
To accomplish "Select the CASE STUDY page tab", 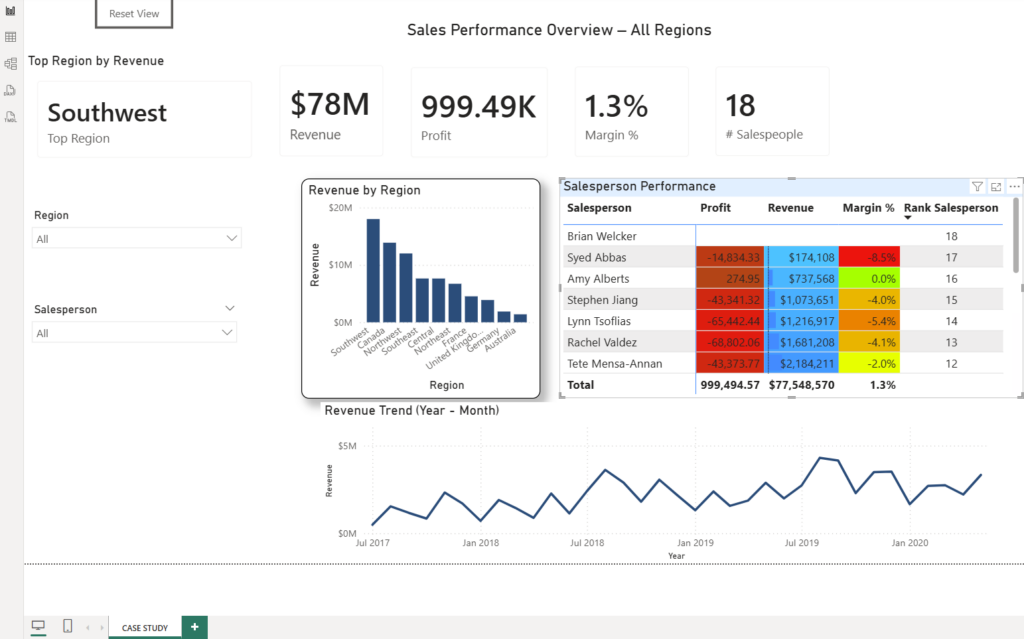I will (x=145, y=627).
